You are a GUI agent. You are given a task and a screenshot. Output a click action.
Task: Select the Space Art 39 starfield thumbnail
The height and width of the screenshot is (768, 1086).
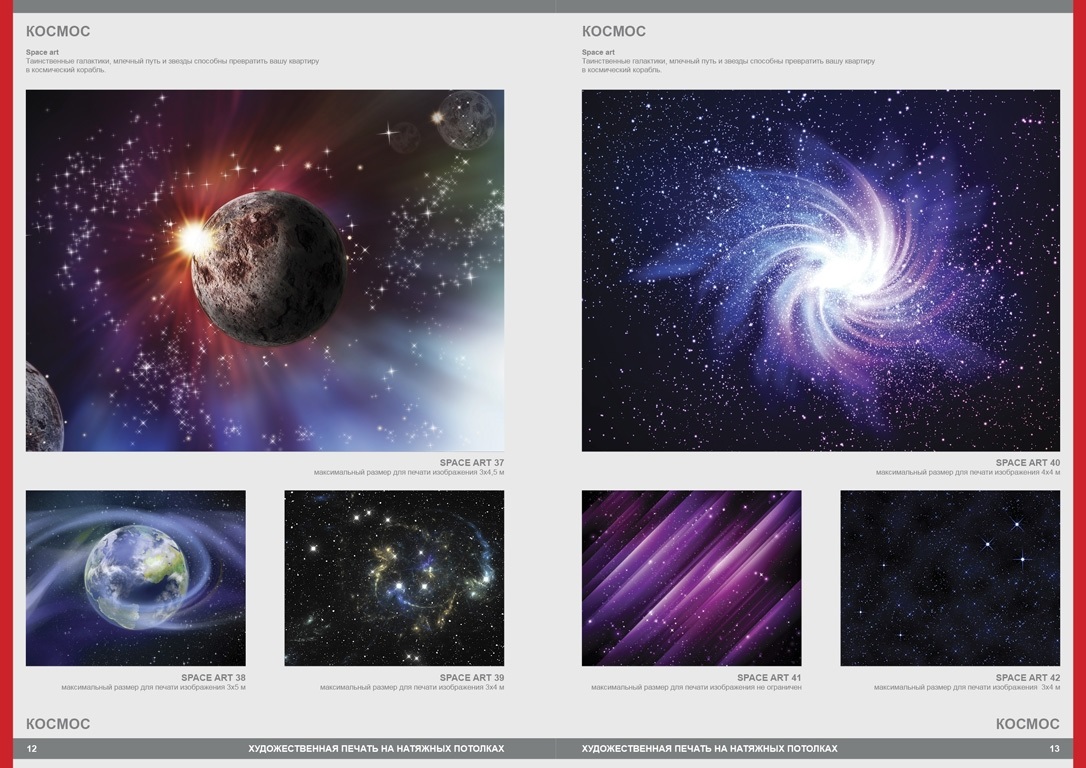point(394,578)
